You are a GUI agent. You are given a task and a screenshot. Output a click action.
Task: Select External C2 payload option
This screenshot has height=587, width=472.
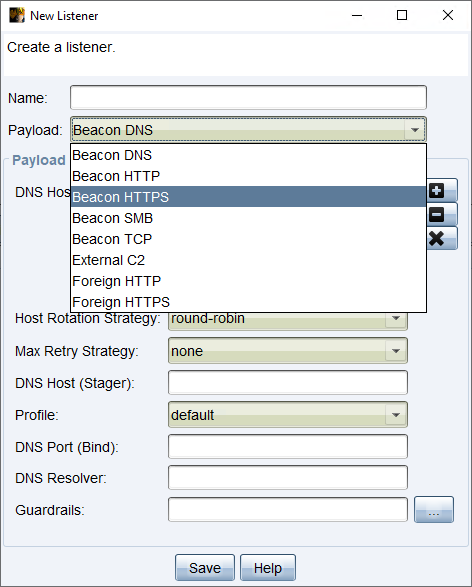(x=248, y=260)
